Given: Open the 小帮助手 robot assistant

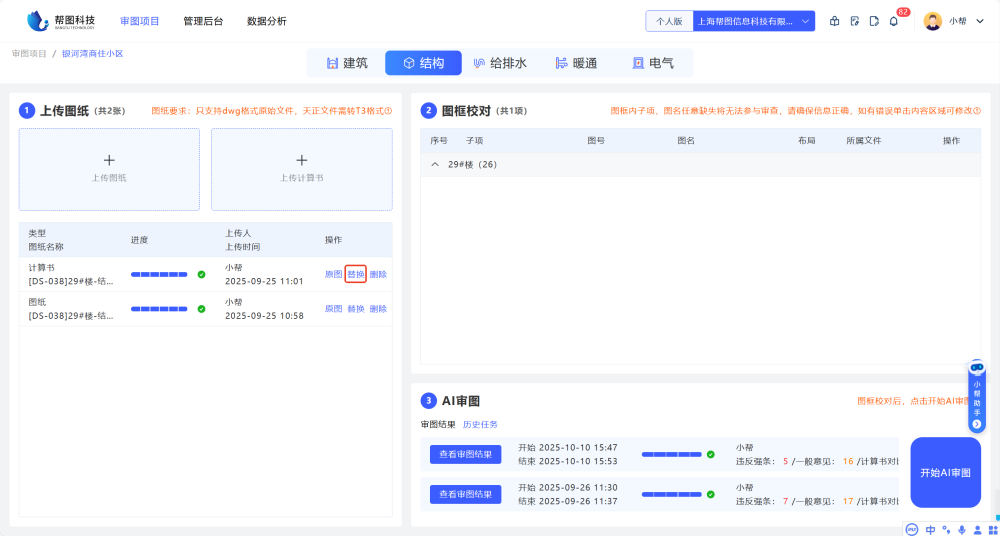Looking at the screenshot, I should (x=977, y=396).
